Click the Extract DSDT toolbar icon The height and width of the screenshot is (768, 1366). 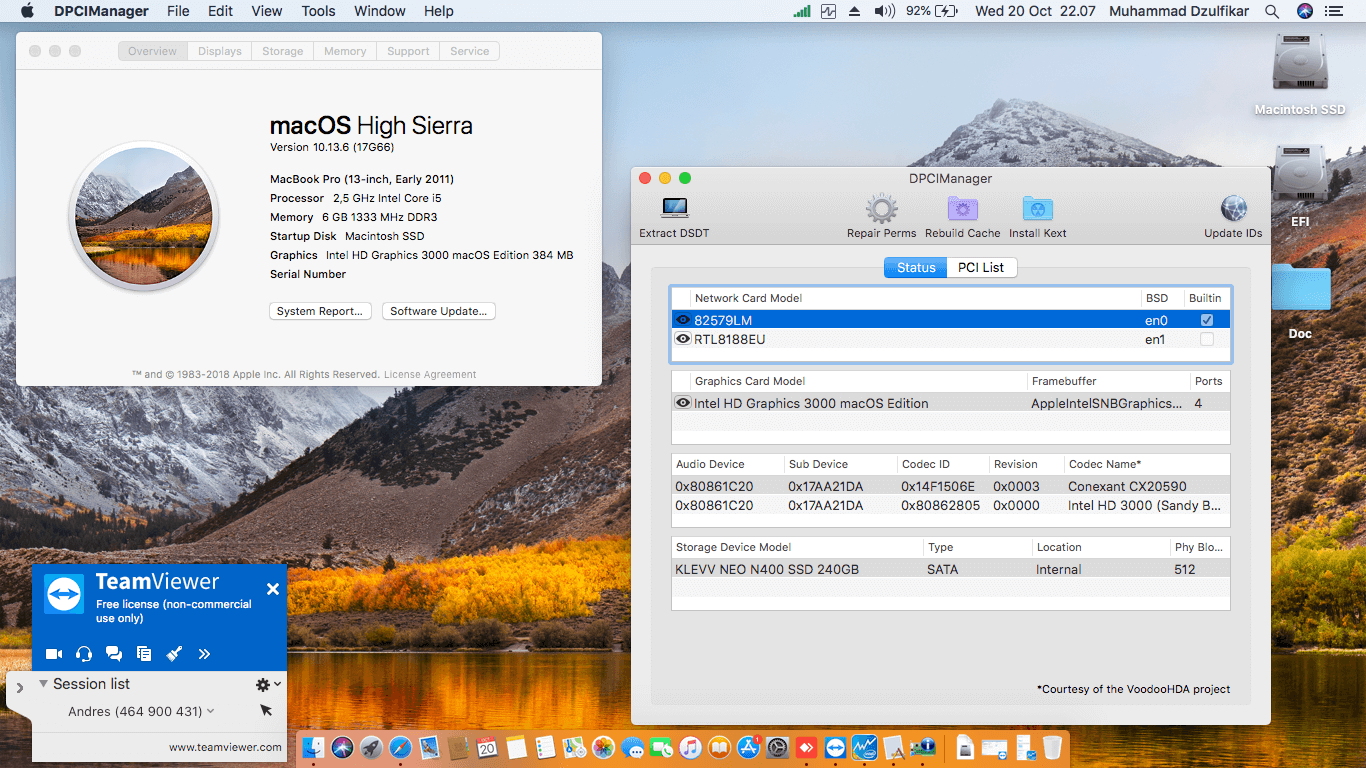[x=675, y=208]
